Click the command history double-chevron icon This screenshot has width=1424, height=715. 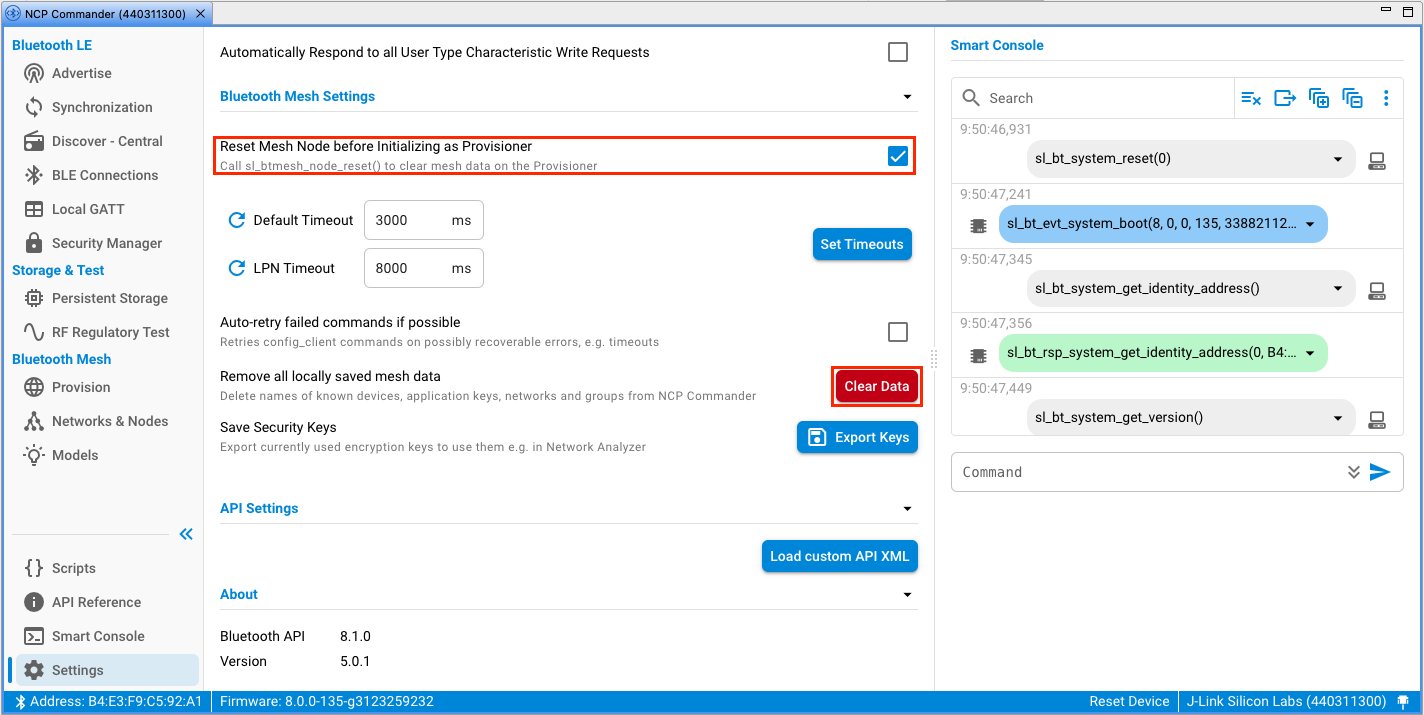pyautogui.click(x=1353, y=472)
